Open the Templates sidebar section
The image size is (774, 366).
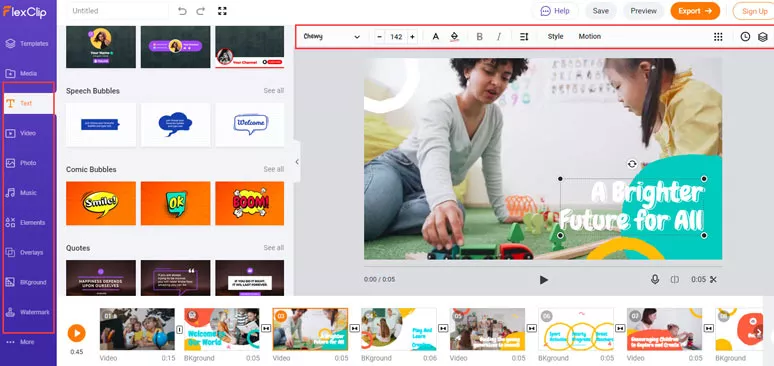point(28,43)
